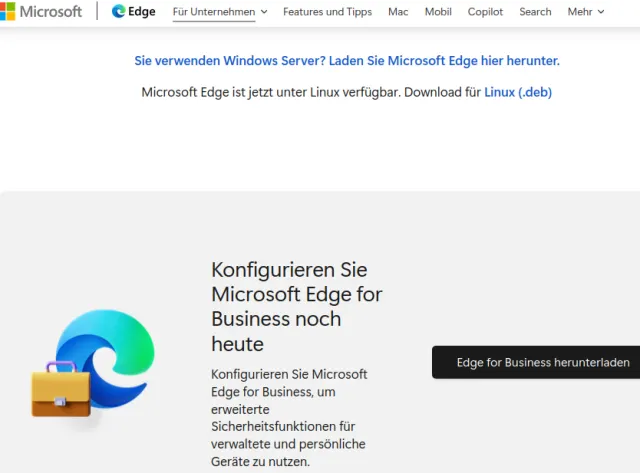Viewport: 640px width, 473px height.
Task: Click the 'unter Linux verfügbar' announcement text
Action: click(x=310, y=92)
